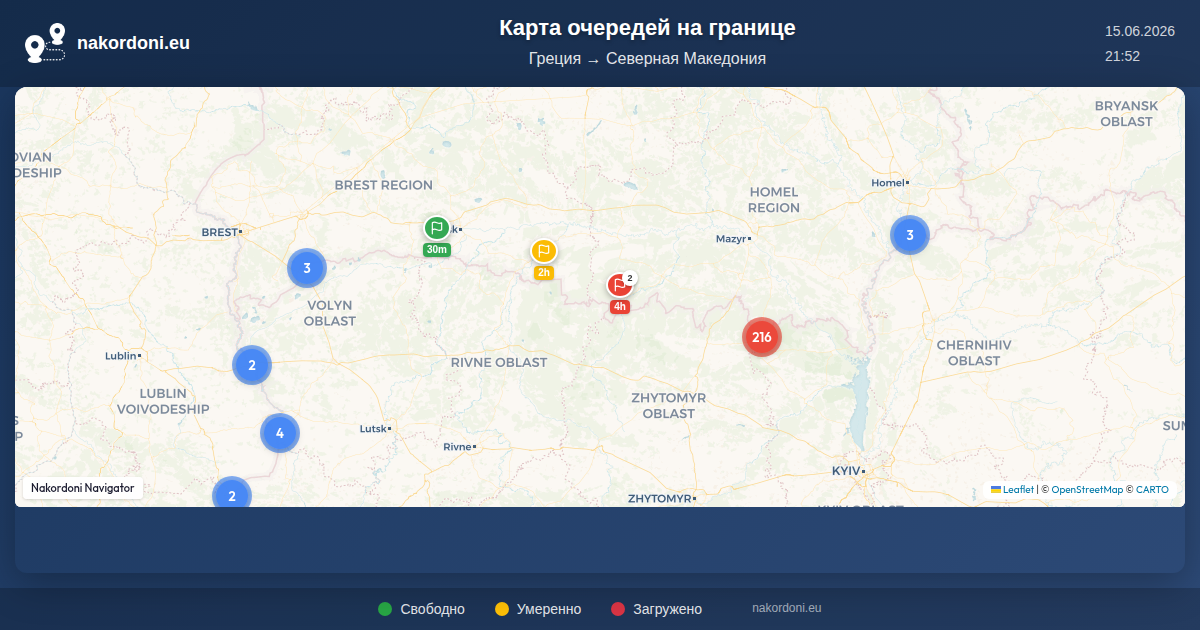1200x630 pixels.
Task: Click the yellow Умеренно legend dot
Action: tap(502, 609)
